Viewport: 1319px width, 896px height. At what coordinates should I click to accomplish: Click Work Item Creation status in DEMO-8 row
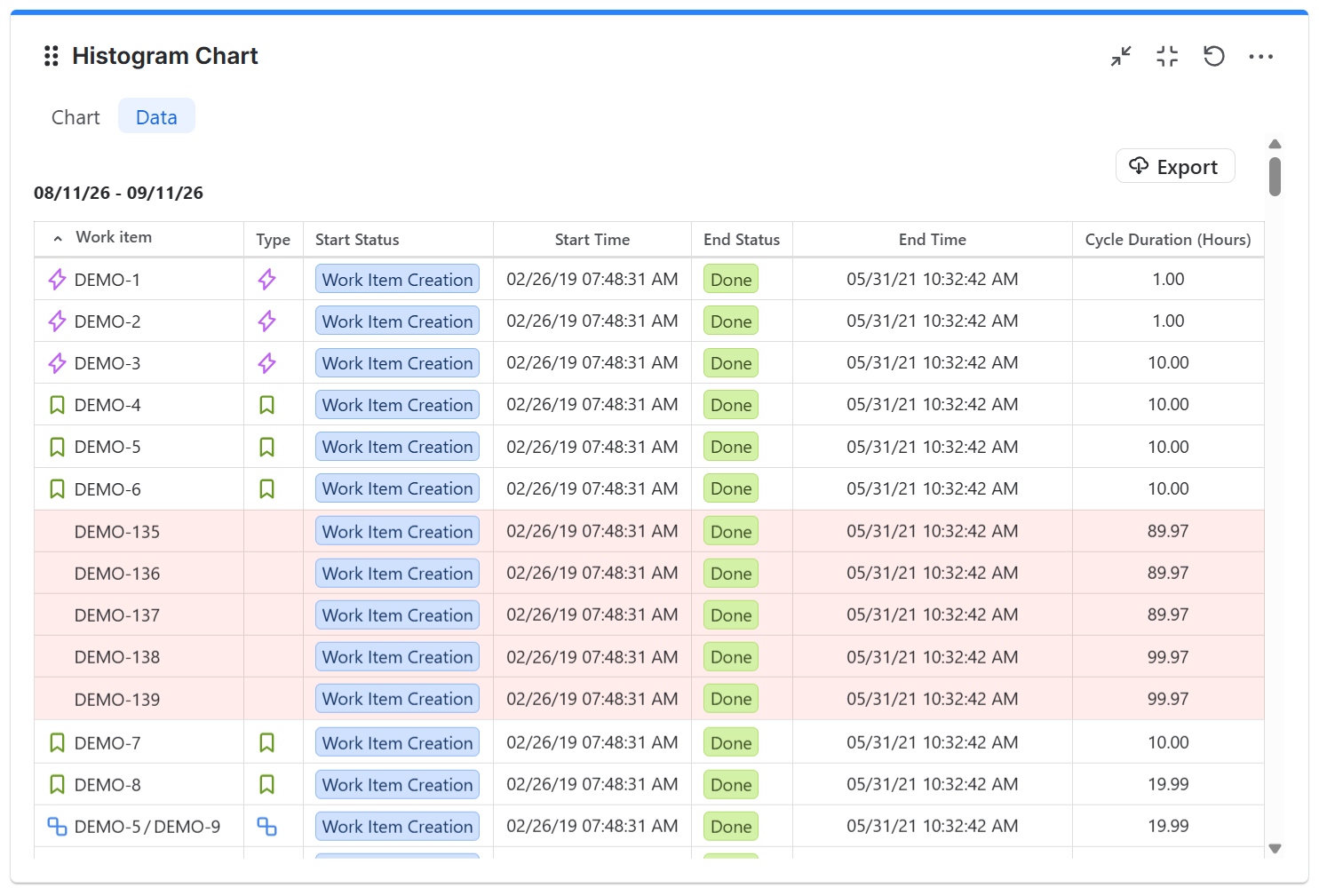click(397, 784)
